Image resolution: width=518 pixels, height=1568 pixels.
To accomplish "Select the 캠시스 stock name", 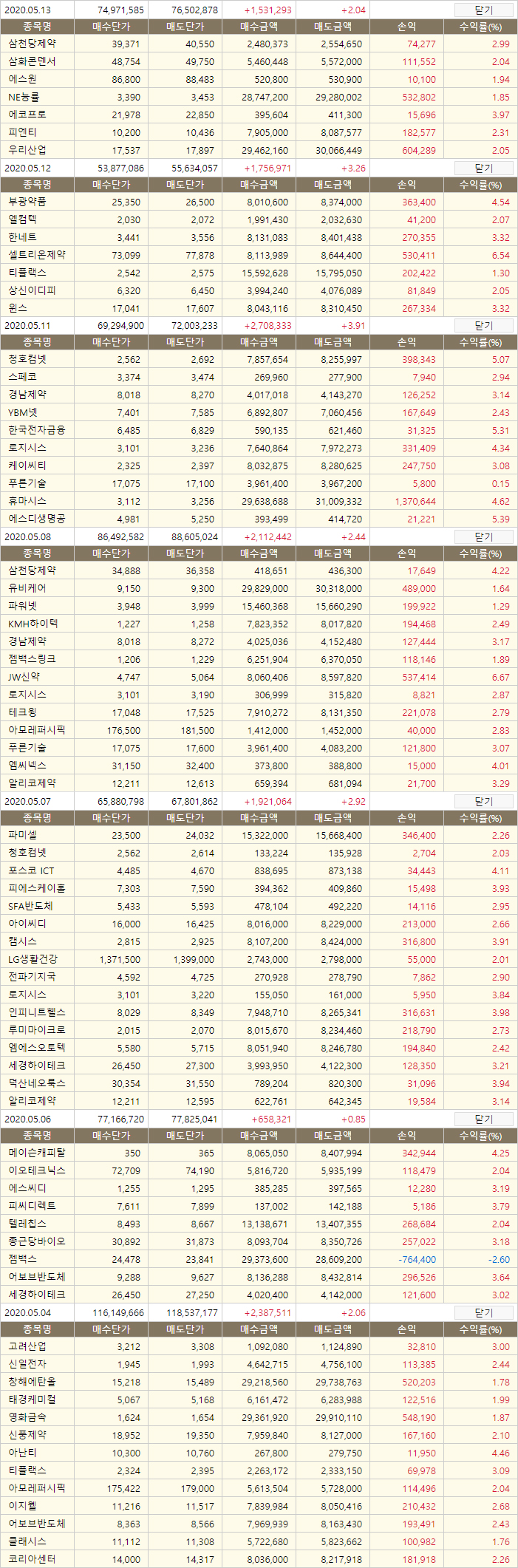I will [x=22, y=941].
